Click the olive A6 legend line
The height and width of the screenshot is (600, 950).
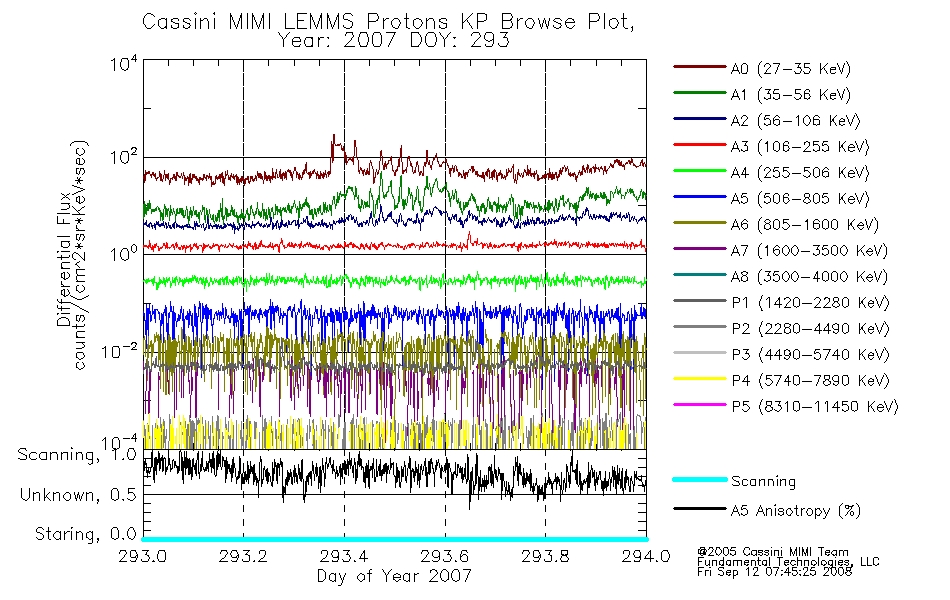(x=700, y=223)
